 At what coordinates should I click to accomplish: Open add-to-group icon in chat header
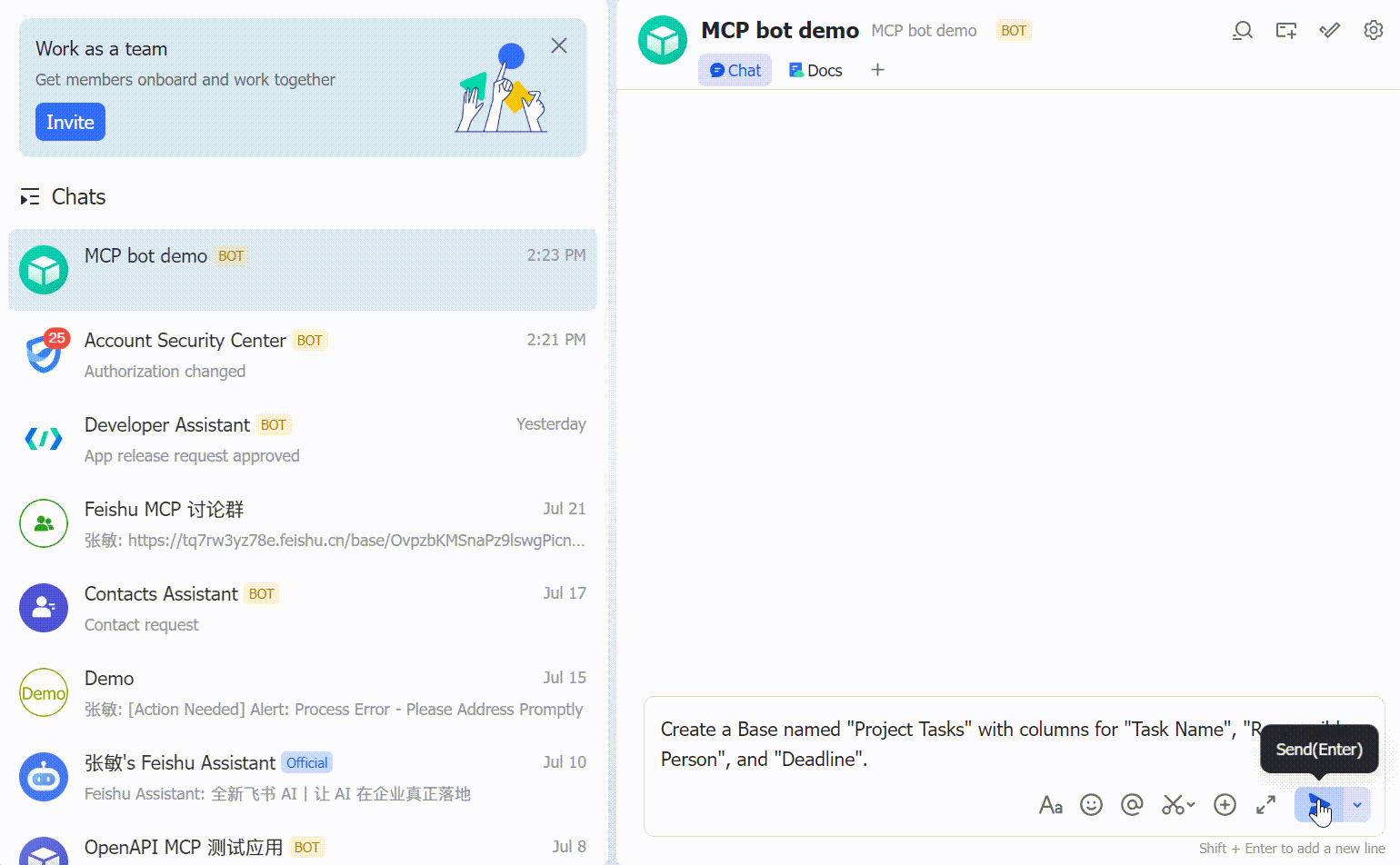pyautogui.click(x=1285, y=31)
